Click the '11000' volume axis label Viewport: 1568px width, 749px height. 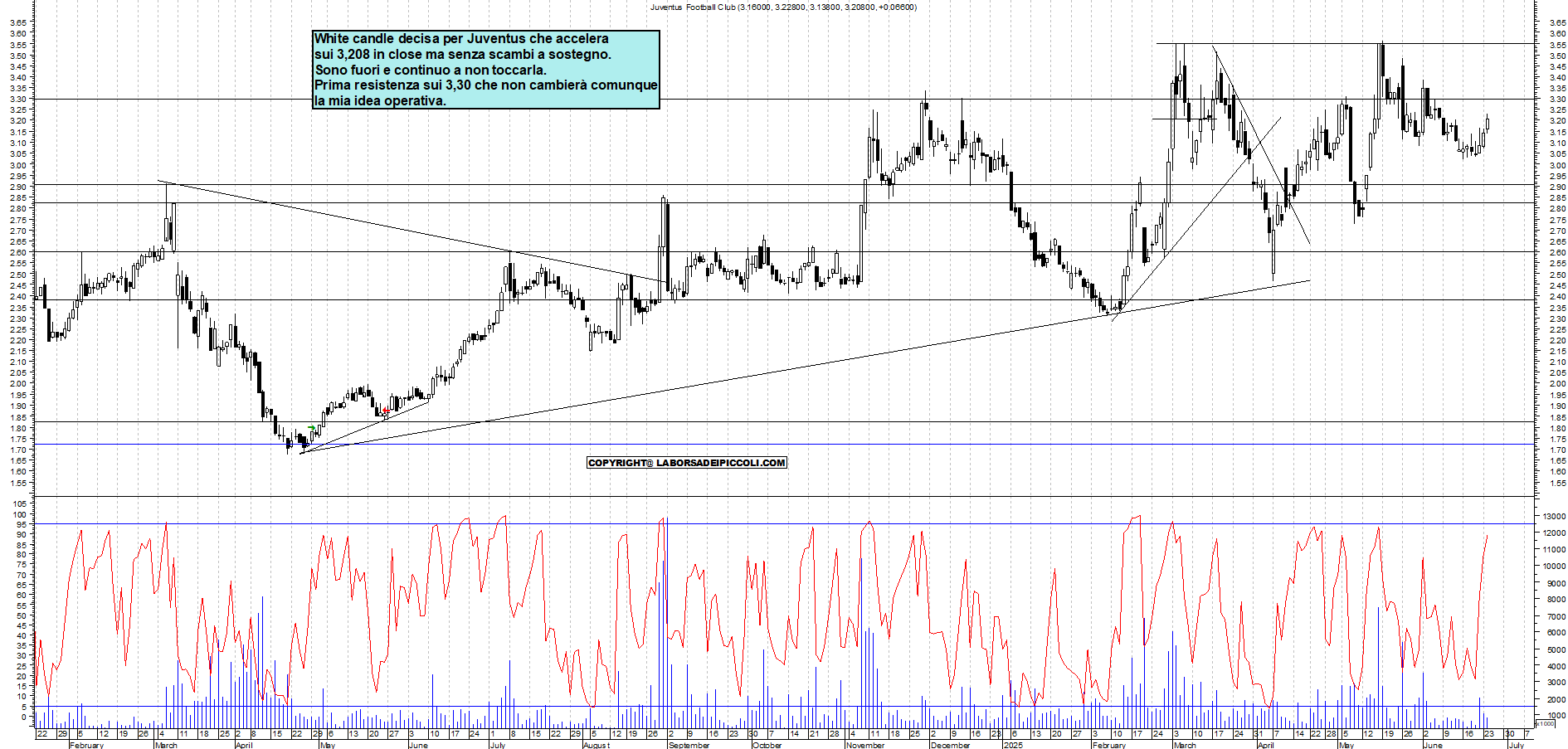coord(1554,550)
